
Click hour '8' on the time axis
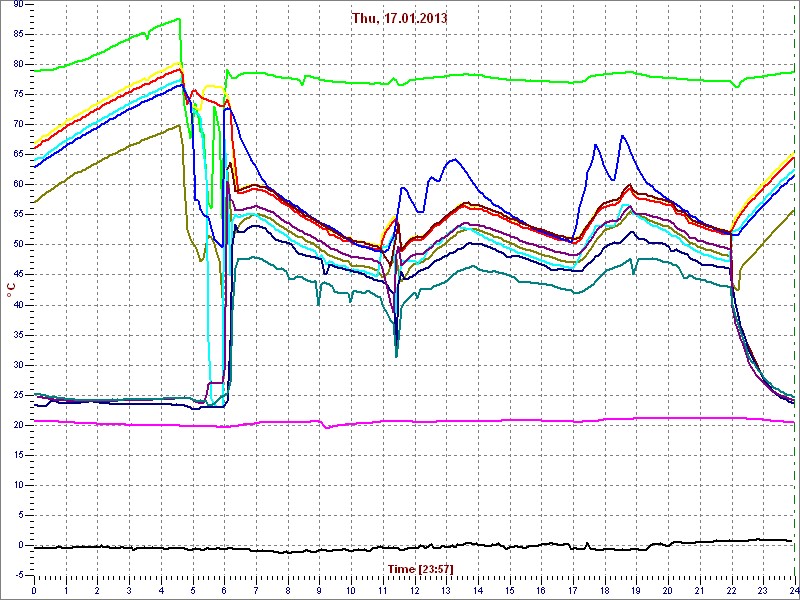click(x=287, y=590)
